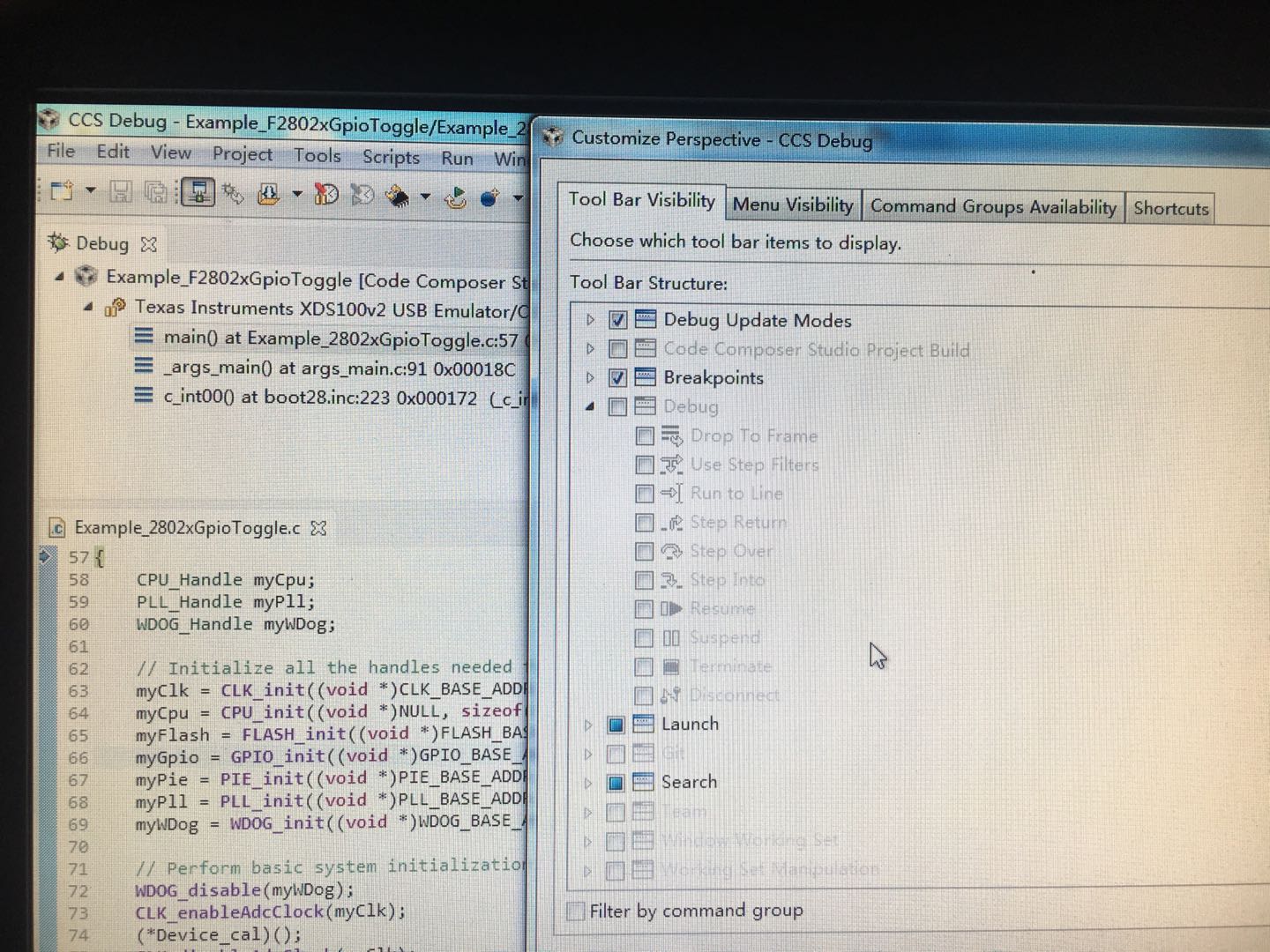Switch to the Shortcuts tab
The height and width of the screenshot is (952, 1270).
point(1170,209)
